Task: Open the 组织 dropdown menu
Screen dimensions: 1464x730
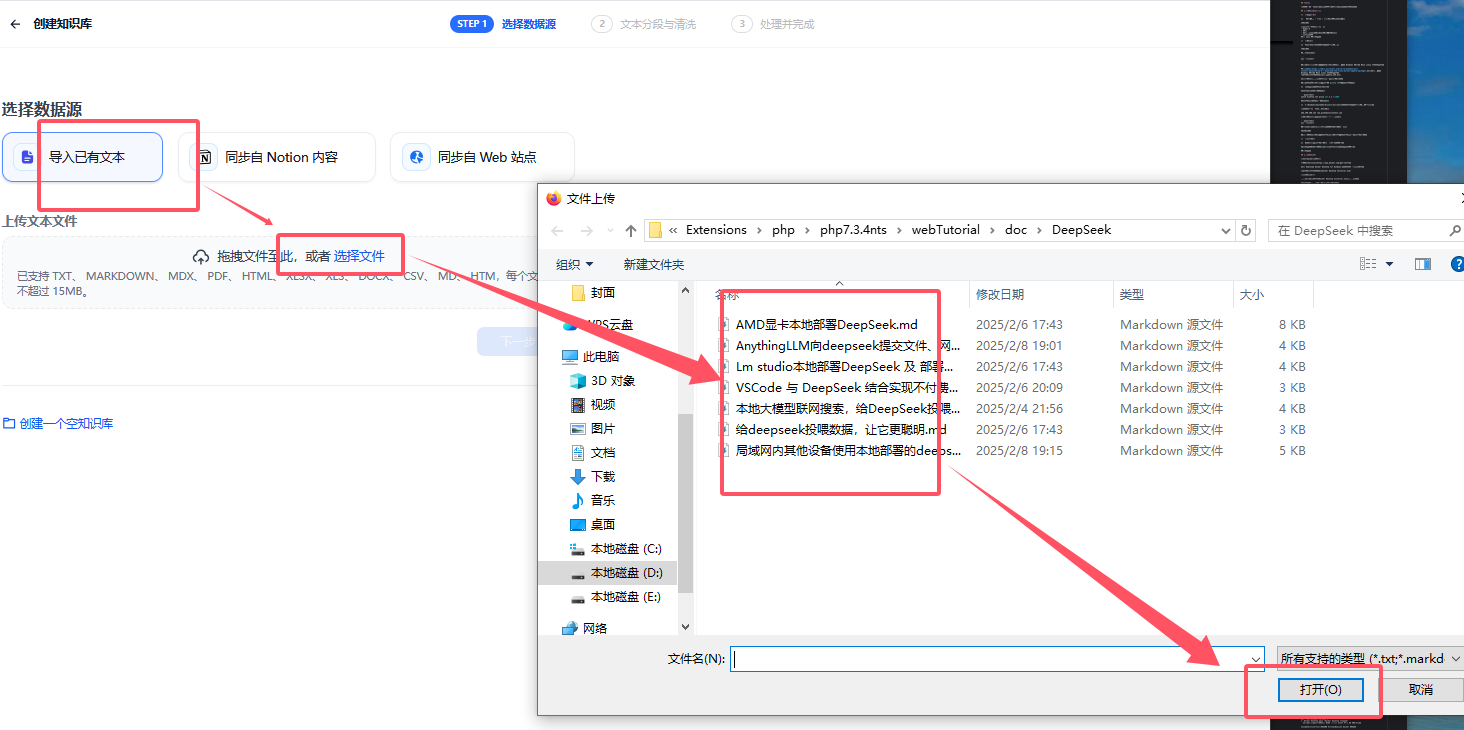Action: pyautogui.click(x=574, y=264)
